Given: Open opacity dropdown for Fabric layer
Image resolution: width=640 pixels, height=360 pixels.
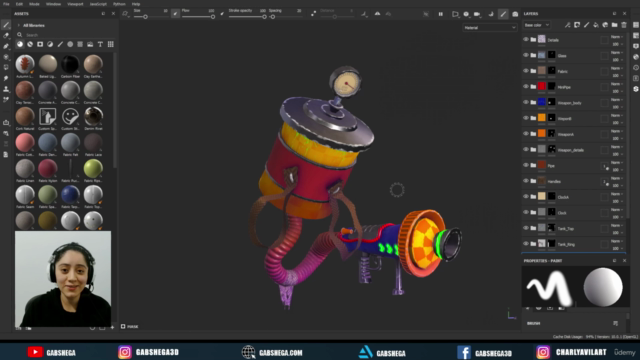Looking at the screenshot, I should click(617, 76).
